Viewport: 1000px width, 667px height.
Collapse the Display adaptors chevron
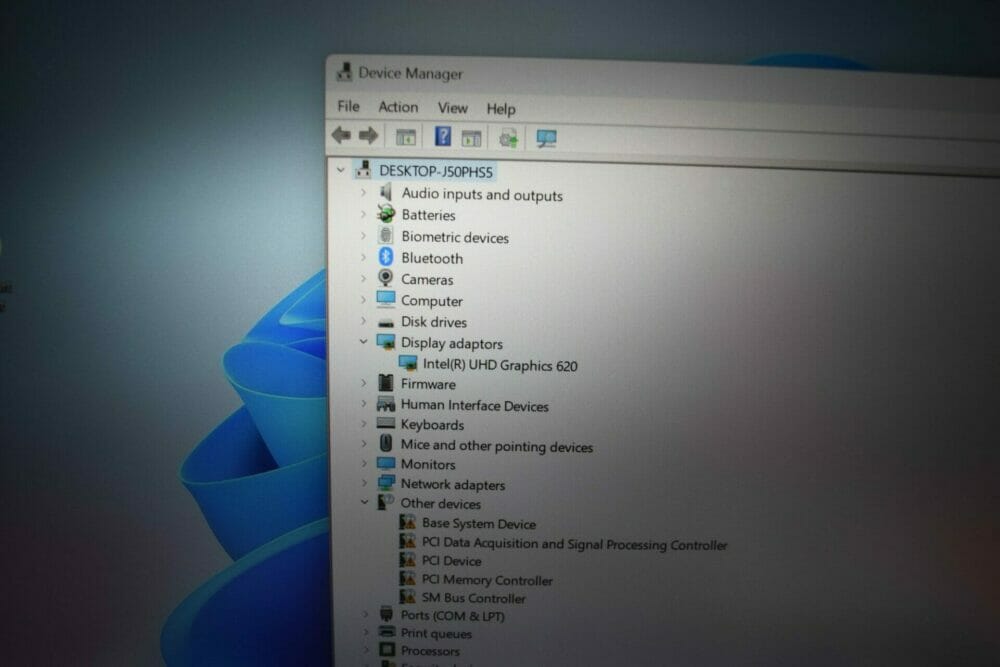[x=363, y=342]
